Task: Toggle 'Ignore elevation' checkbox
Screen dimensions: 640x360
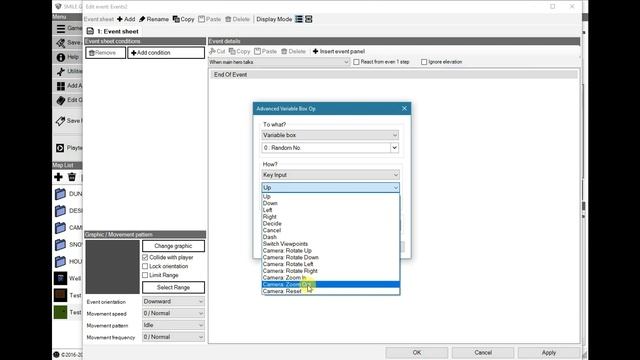Action: coord(424,62)
